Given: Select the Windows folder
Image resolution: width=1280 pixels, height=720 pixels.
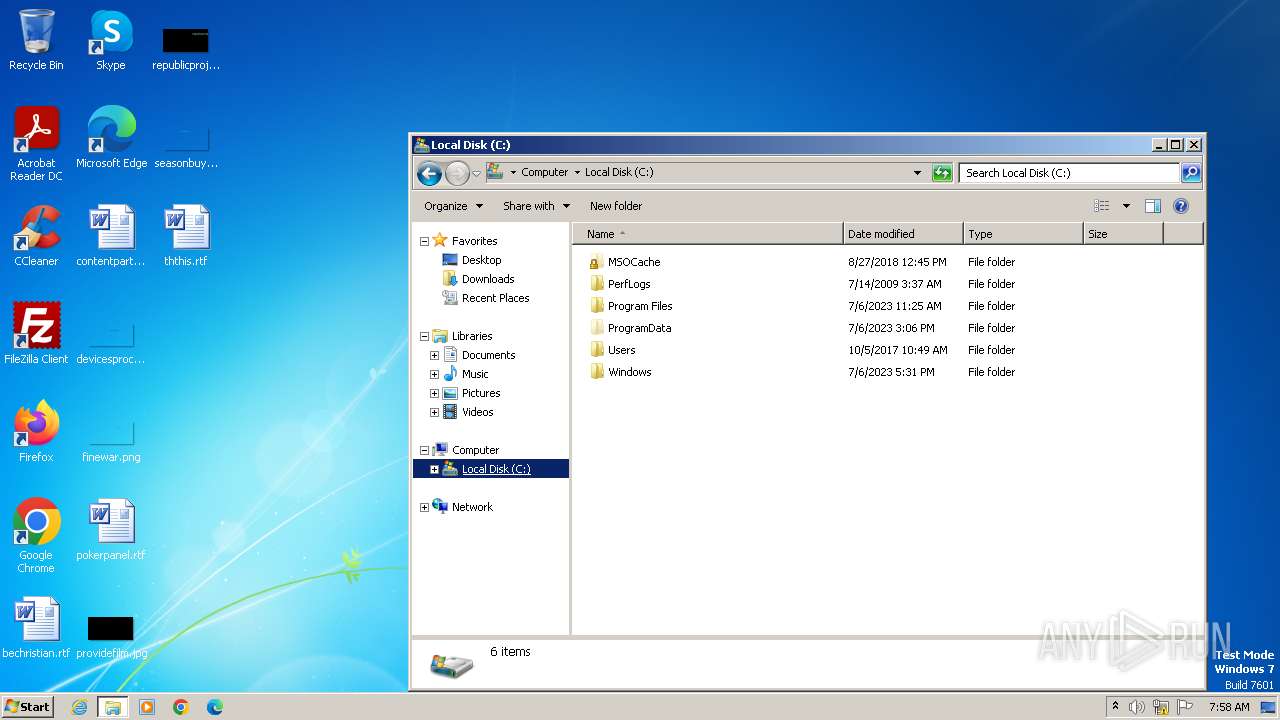Looking at the screenshot, I should [629, 372].
